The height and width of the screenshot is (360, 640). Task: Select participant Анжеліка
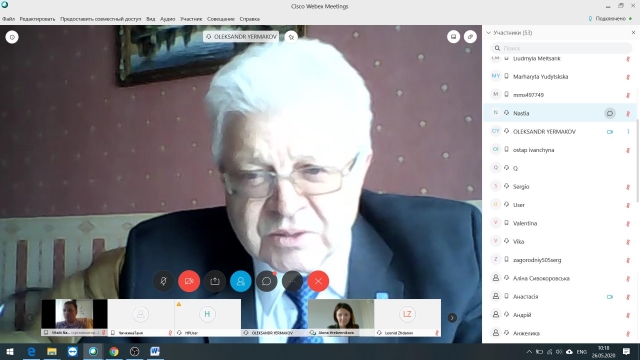click(559, 333)
